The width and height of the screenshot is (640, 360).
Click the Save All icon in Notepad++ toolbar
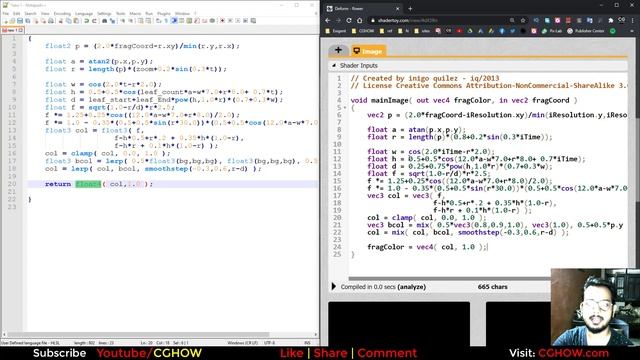(27, 20)
